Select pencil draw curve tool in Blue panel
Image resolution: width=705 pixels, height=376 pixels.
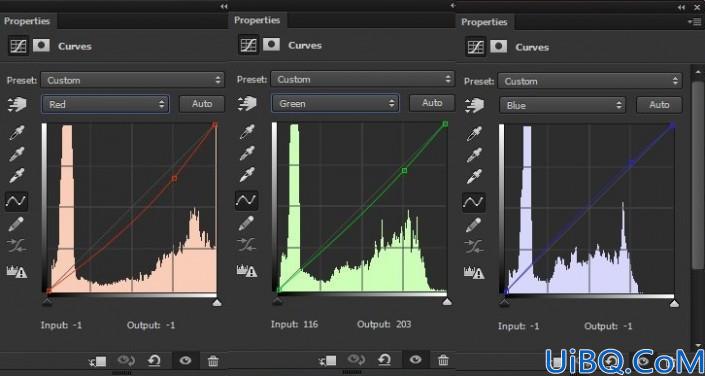point(474,225)
